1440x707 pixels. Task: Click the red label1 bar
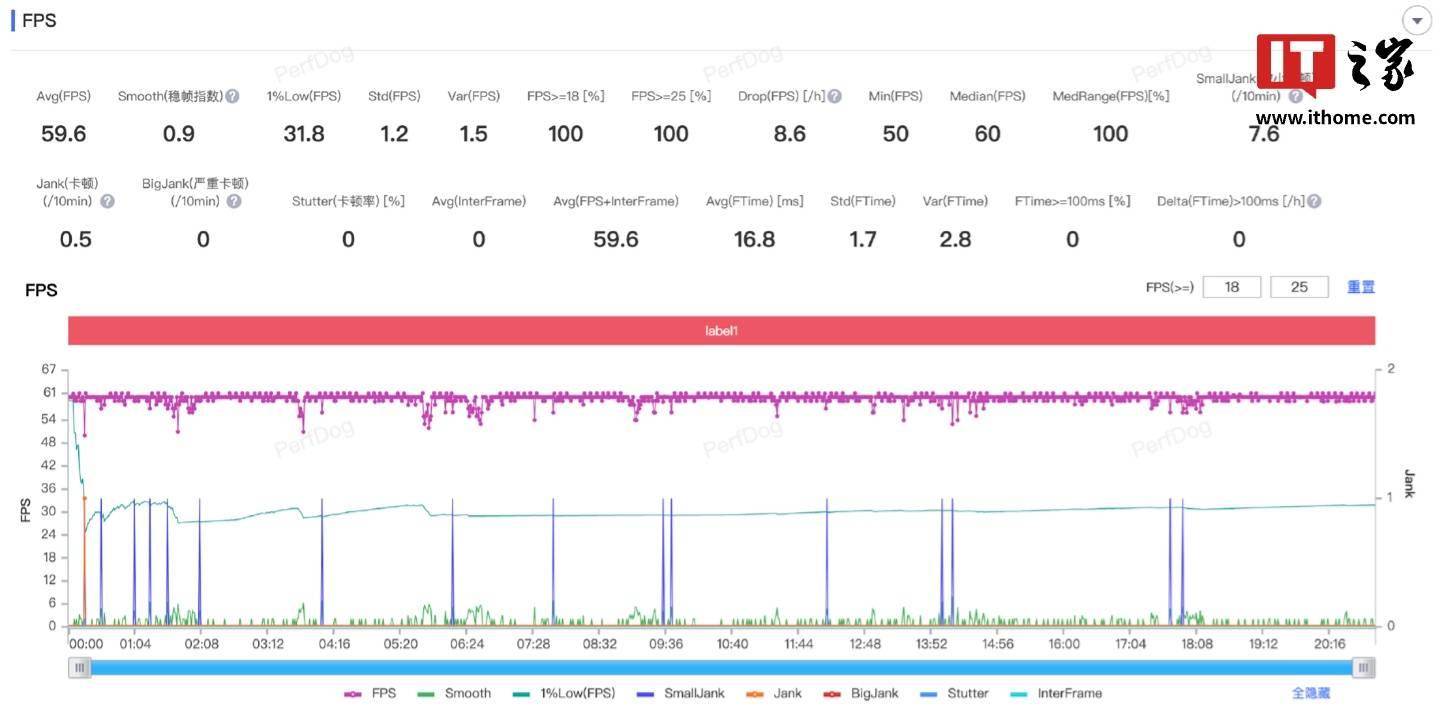click(x=721, y=330)
